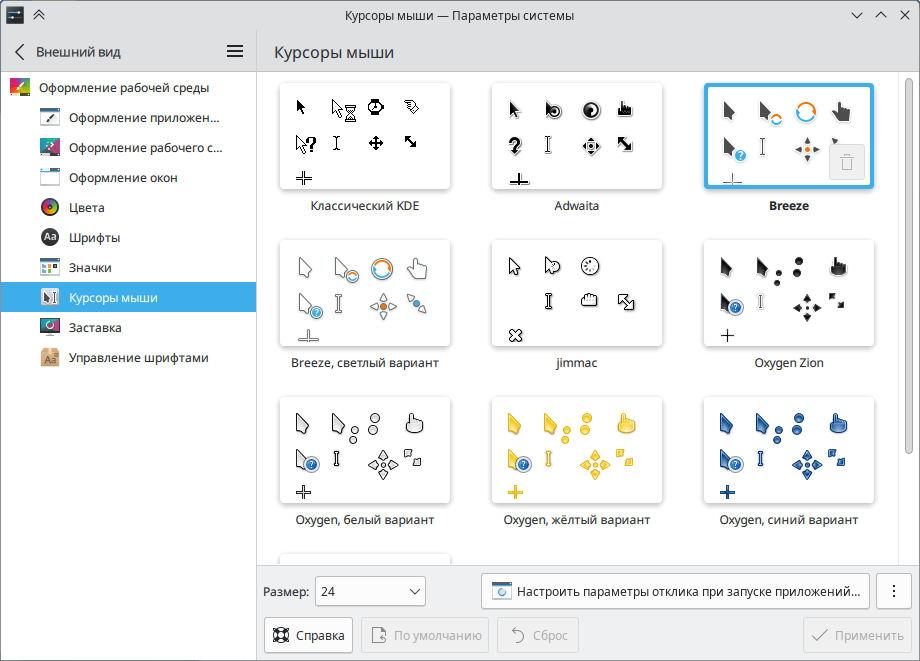The height and width of the screenshot is (661, 920).
Task: Click the Сброс button
Action: click(x=538, y=635)
